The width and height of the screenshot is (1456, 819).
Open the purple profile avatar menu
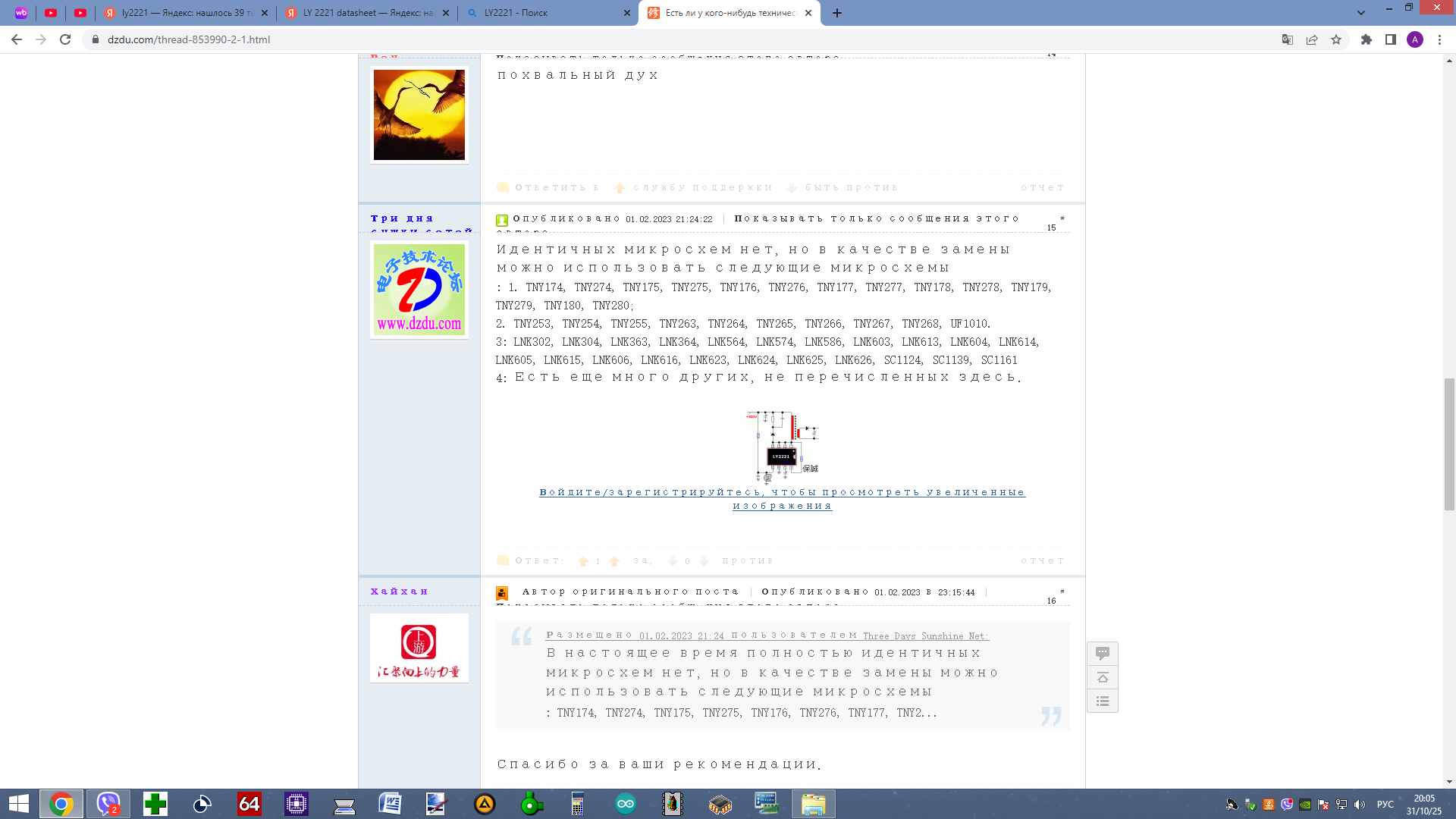(1415, 39)
